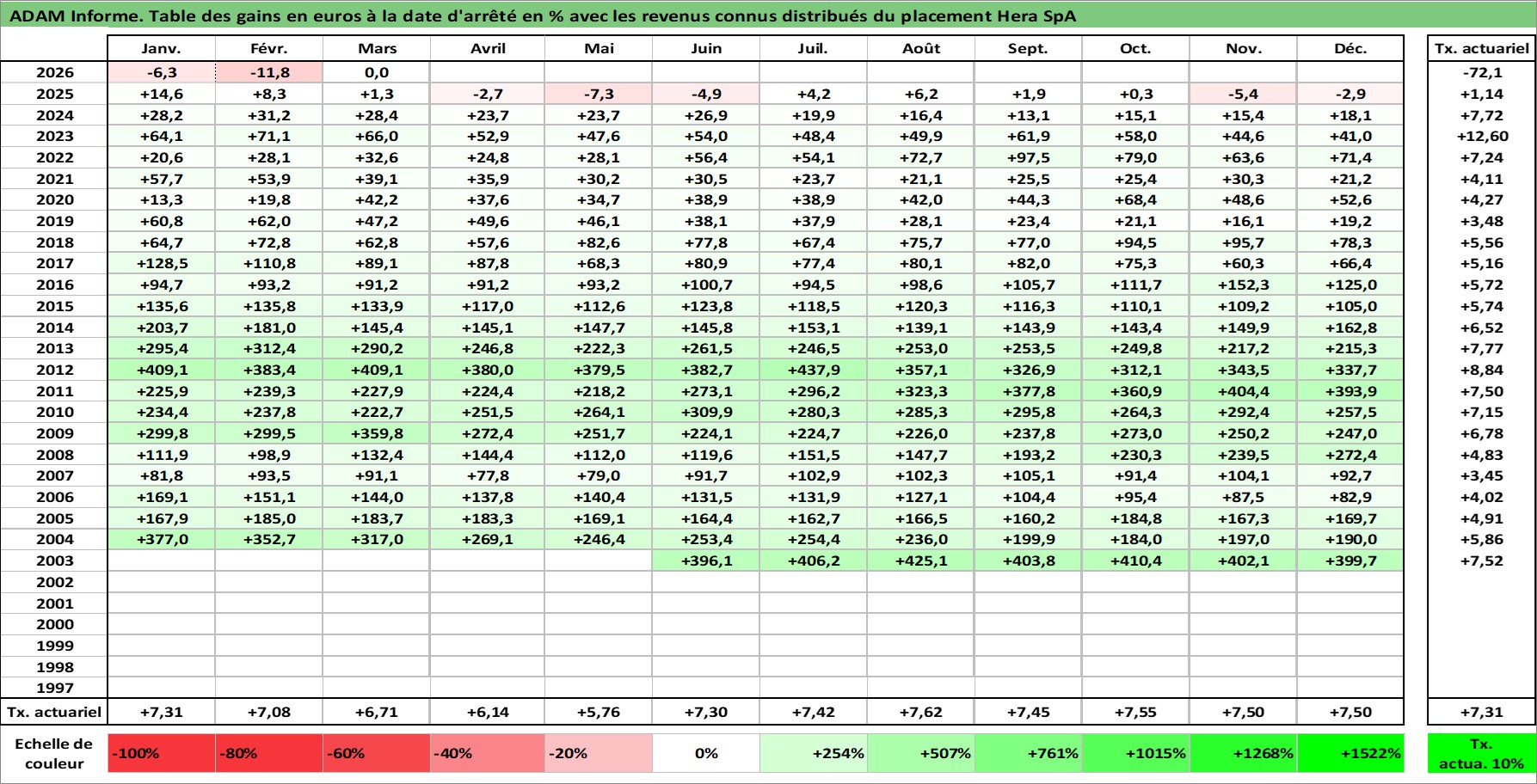Click the 'Juin' column header
The width and height of the screenshot is (1537, 784).
coord(706,48)
